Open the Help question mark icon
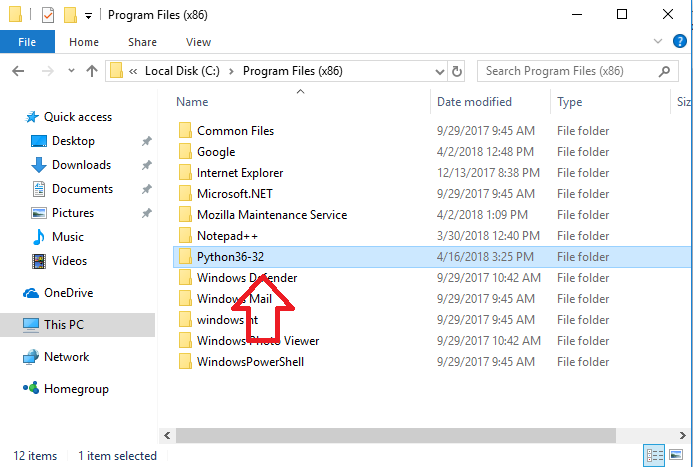This screenshot has height=467, width=693. point(679,42)
